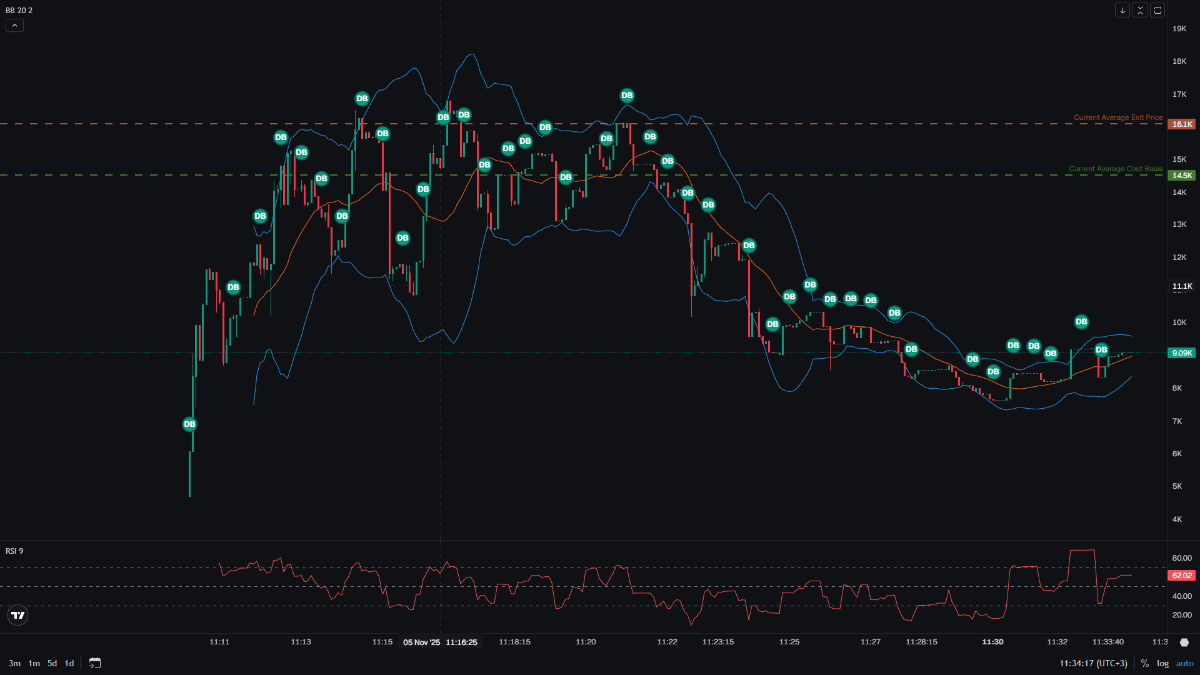1200x675 pixels.
Task: Select the 1d range button
Action: [69, 663]
